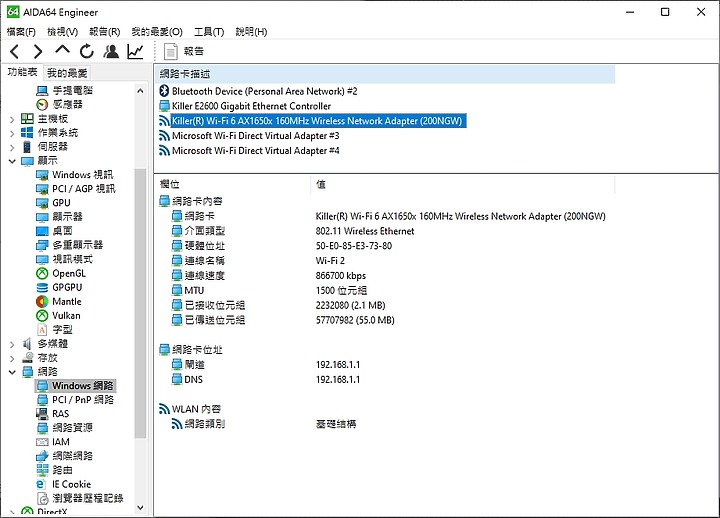Select 顯示器 monitor item
Image resolution: width=720 pixels, height=518 pixels.
tap(67, 217)
